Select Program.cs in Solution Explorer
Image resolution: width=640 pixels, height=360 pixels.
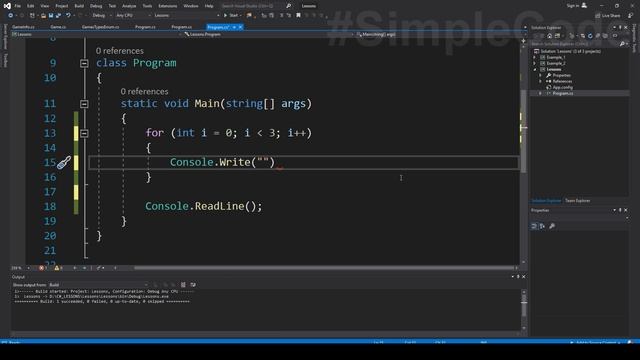tap(562, 93)
